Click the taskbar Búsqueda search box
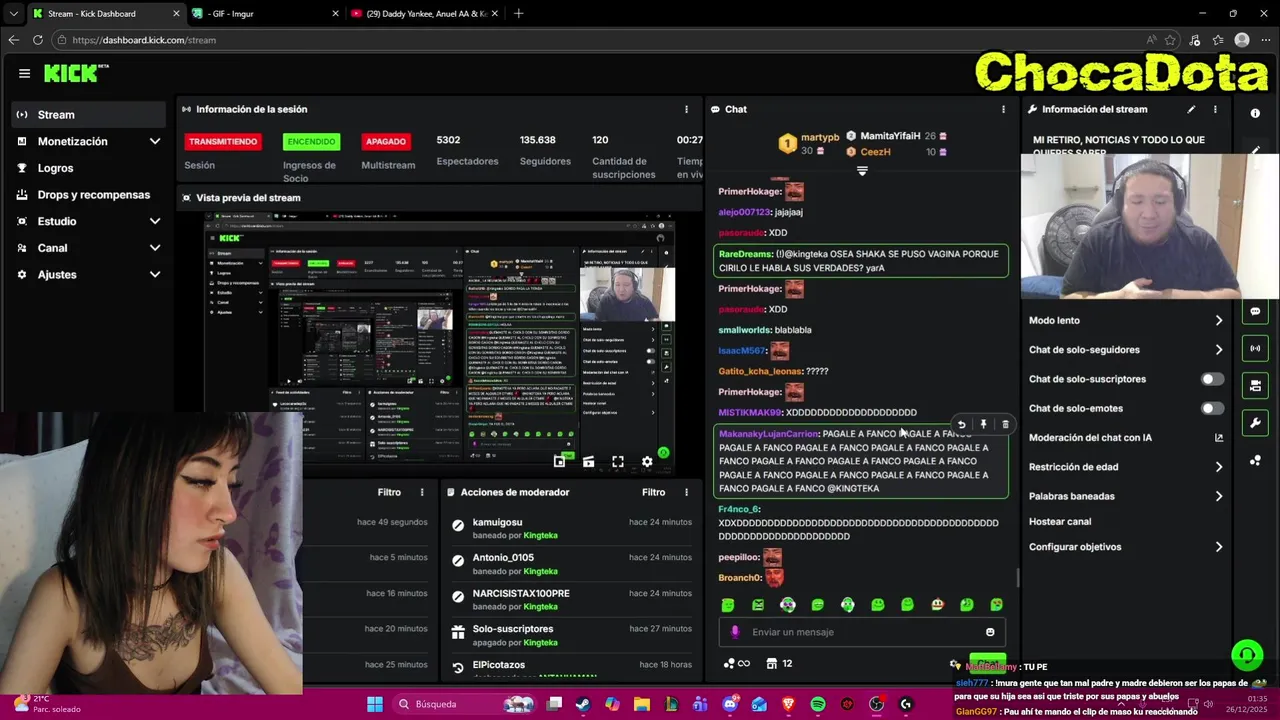 465,704
